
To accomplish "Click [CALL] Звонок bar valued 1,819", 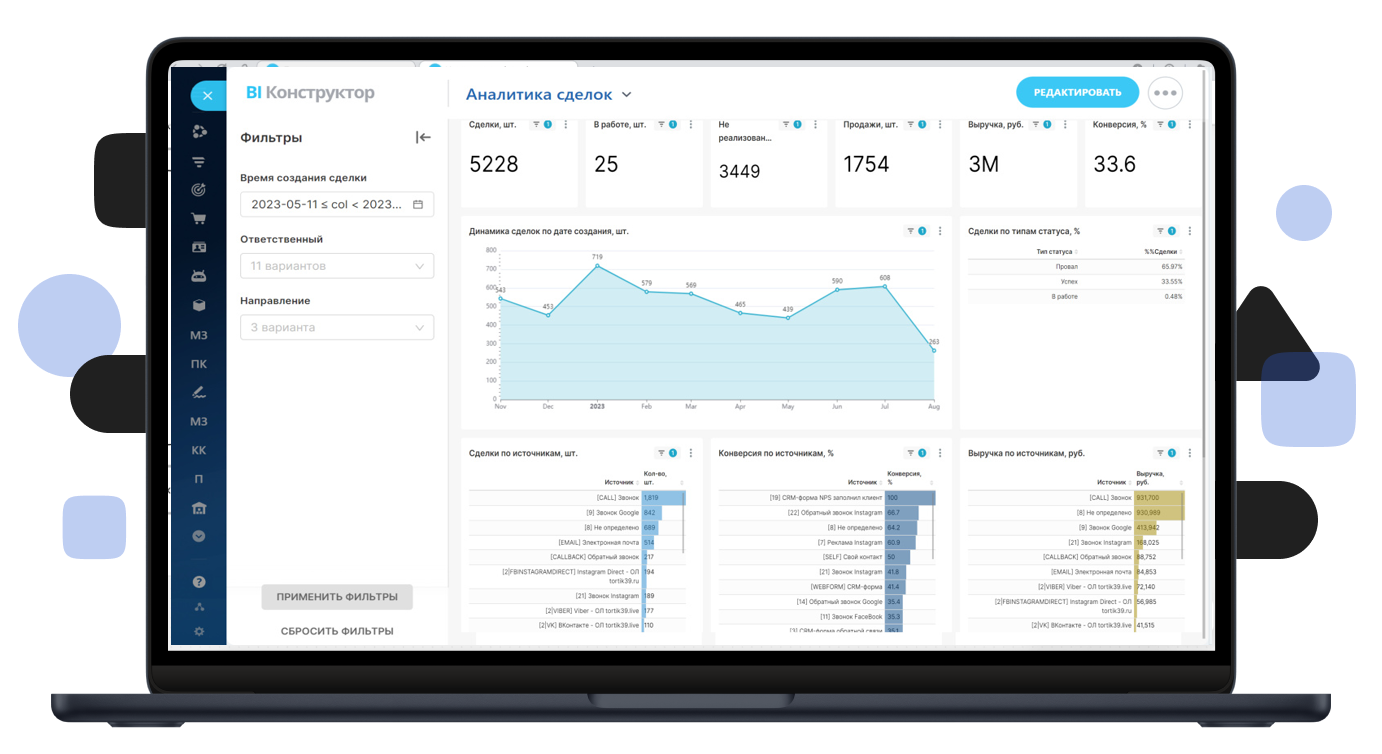I will coord(664,497).
